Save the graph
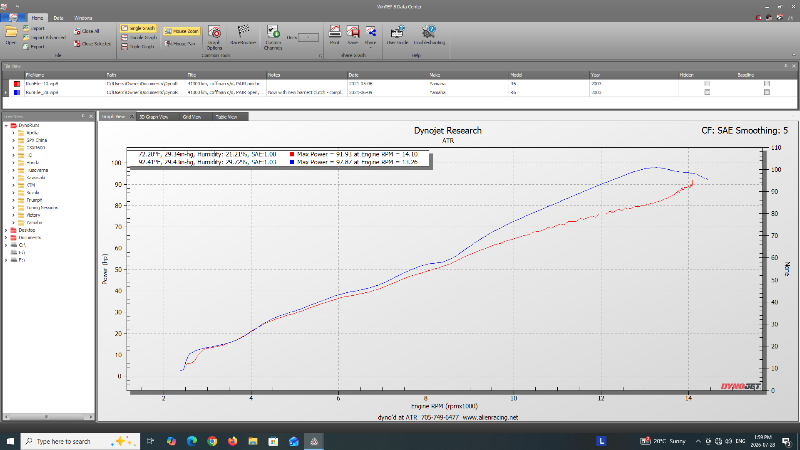 tap(353, 35)
